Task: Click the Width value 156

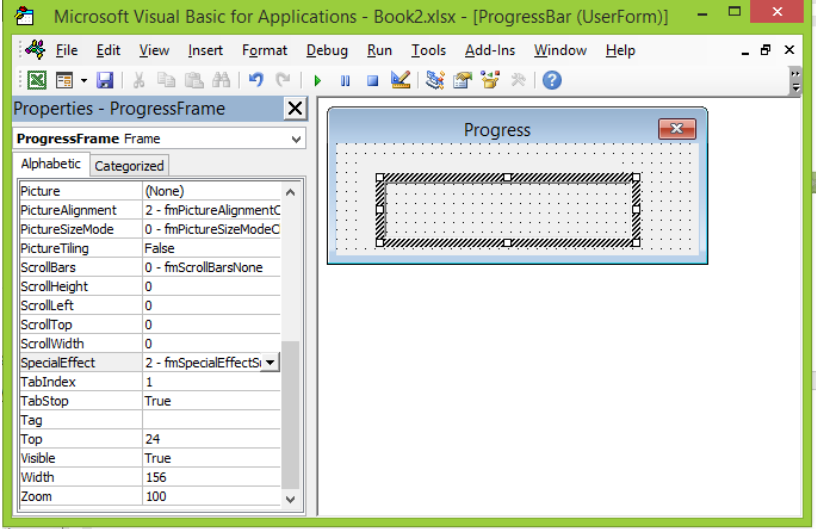Action: [212, 477]
